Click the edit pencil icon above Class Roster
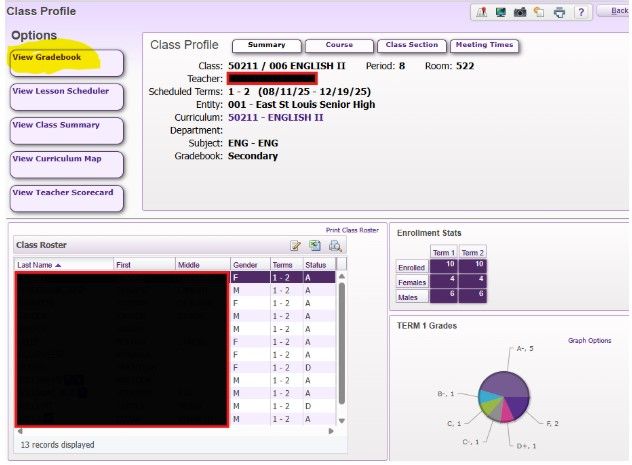632x465 pixels. [296, 246]
